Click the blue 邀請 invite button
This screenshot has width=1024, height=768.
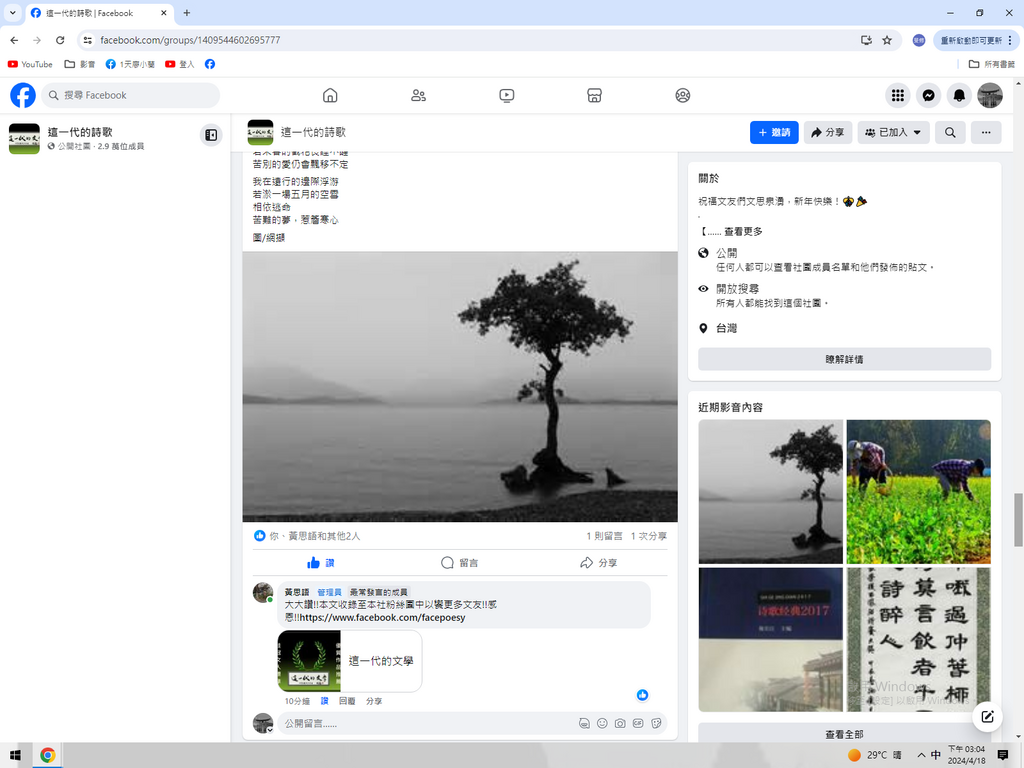[774, 132]
